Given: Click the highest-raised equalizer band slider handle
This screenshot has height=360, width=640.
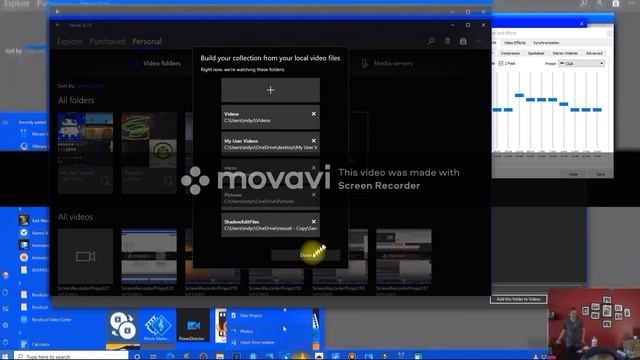Looking at the screenshot, I should (519, 95).
